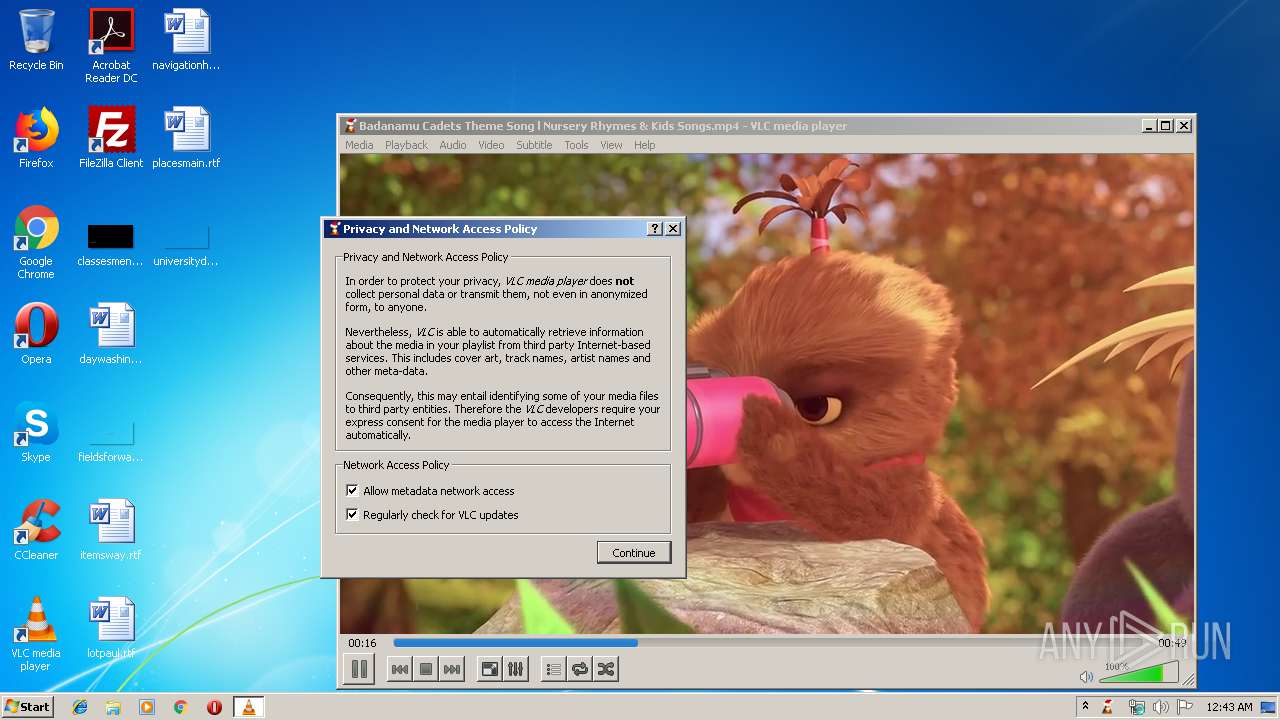The height and width of the screenshot is (720, 1280).
Task: Click the VLC taskbar button
Action: (248, 707)
